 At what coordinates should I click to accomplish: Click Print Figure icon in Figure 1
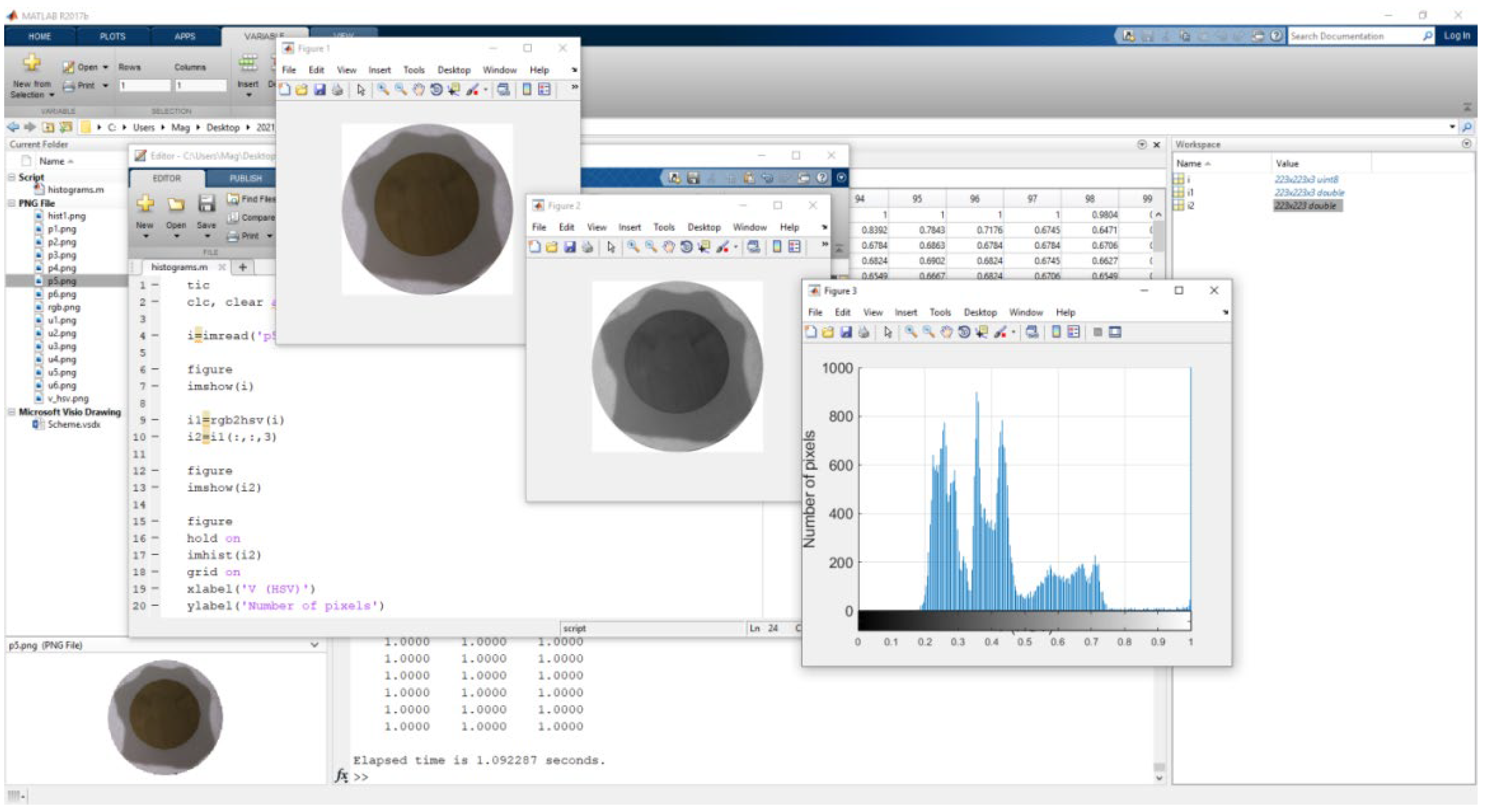pos(338,89)
